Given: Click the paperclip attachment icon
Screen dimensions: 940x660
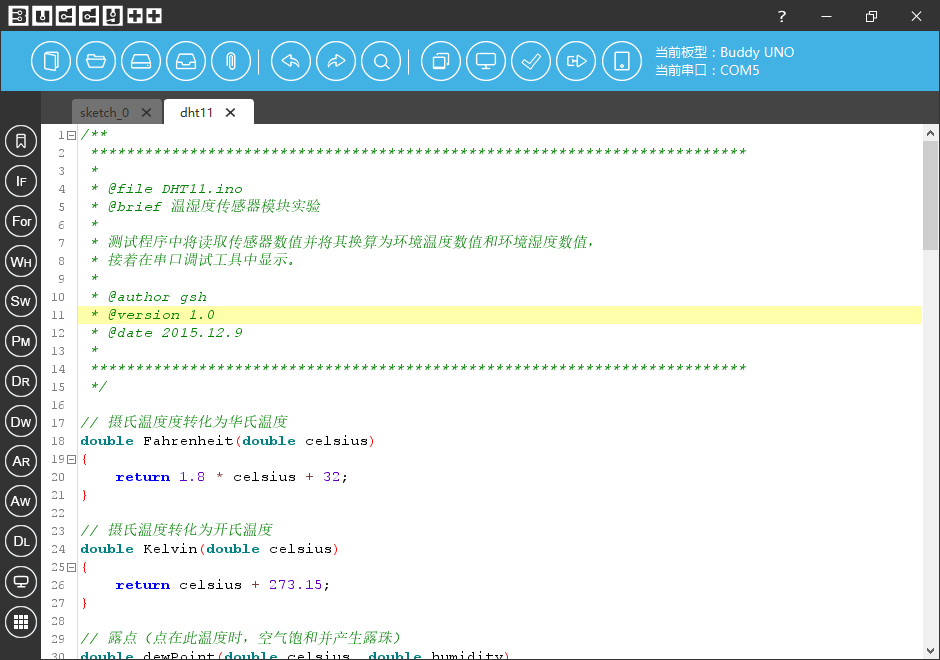Looking at the screenshot, I should coord(231,61).
